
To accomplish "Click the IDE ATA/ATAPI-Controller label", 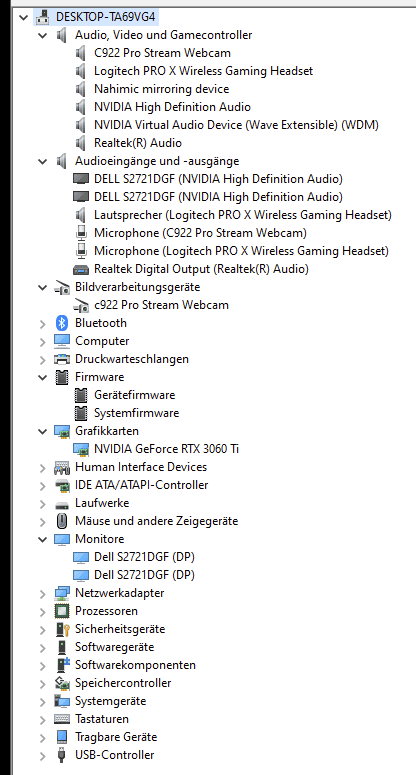I will tap(141, 485).
